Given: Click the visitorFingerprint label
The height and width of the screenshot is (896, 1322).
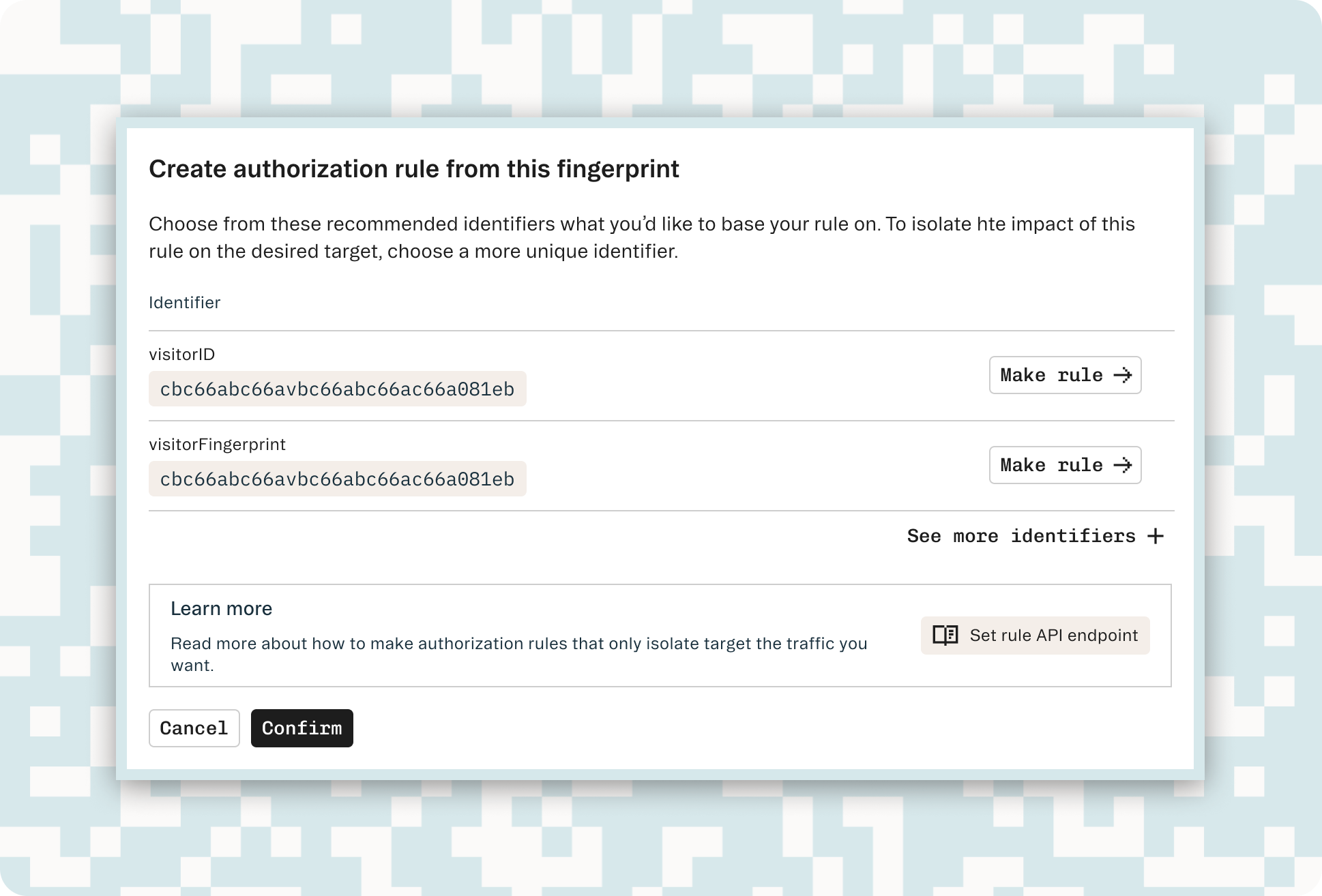Looking at the screenshot, I should 217,445.
